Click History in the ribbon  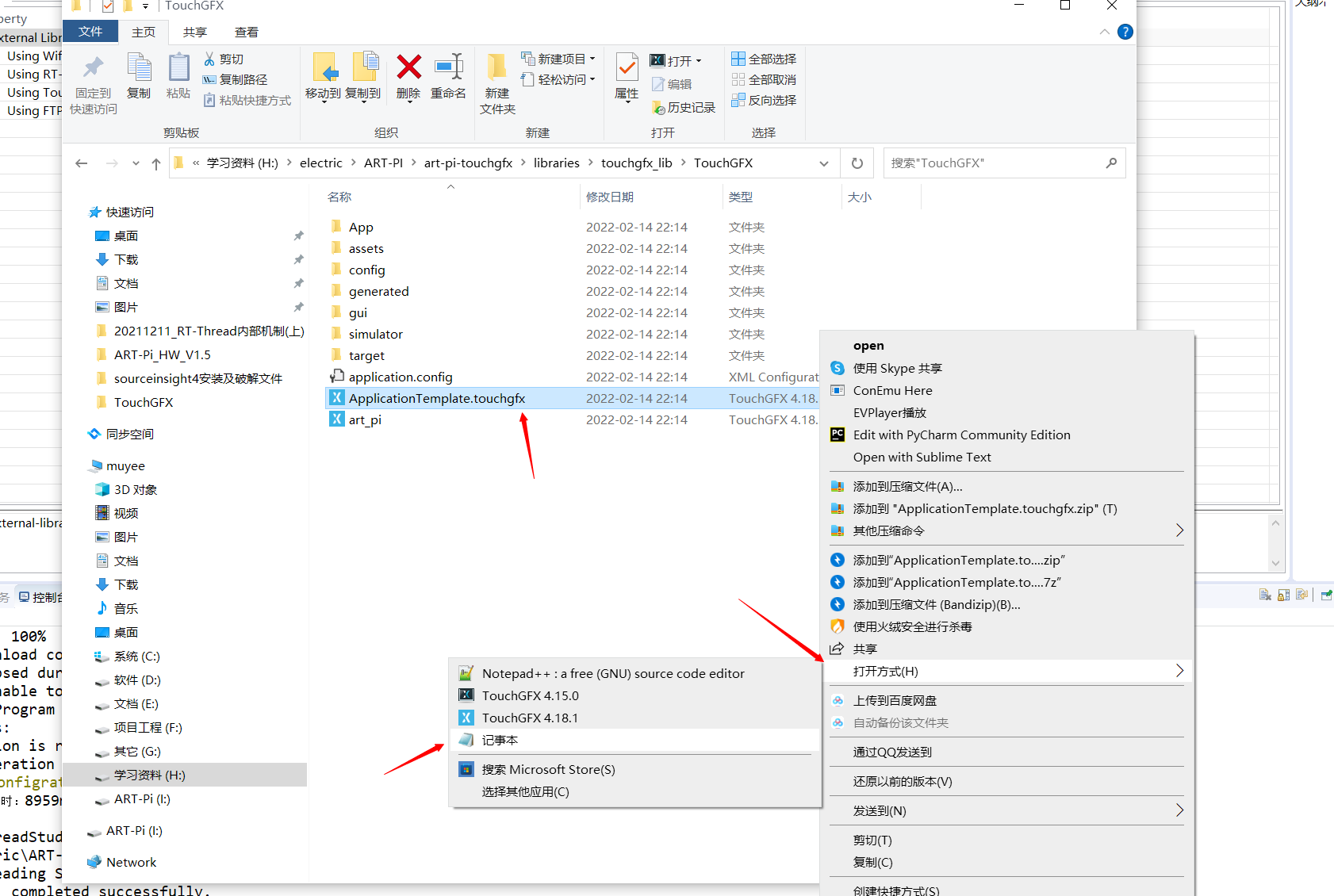pyautogui.click(x=683, y=108)
